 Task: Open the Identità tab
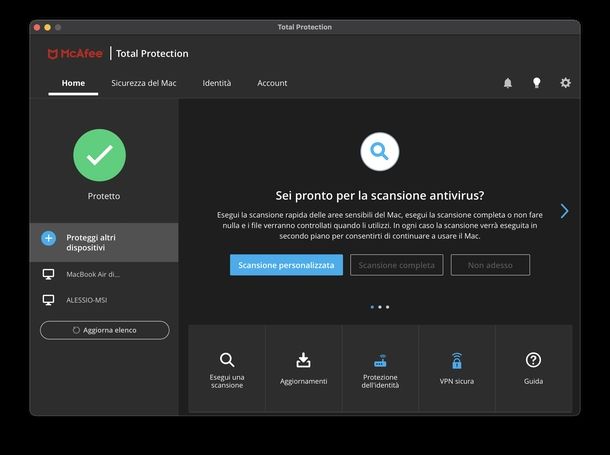tap(217, 83)
